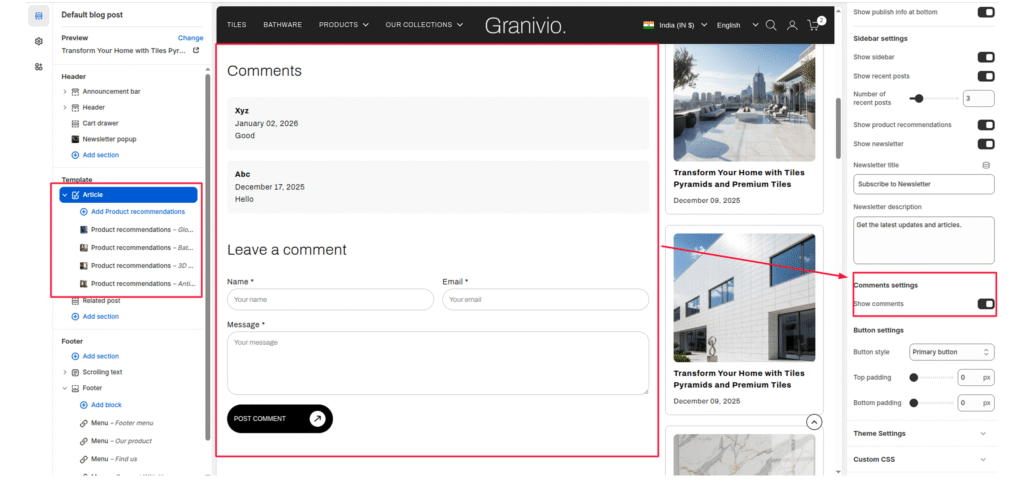Open the Button style dropdown
The image size is (1024, 484).
coord(951,352)
